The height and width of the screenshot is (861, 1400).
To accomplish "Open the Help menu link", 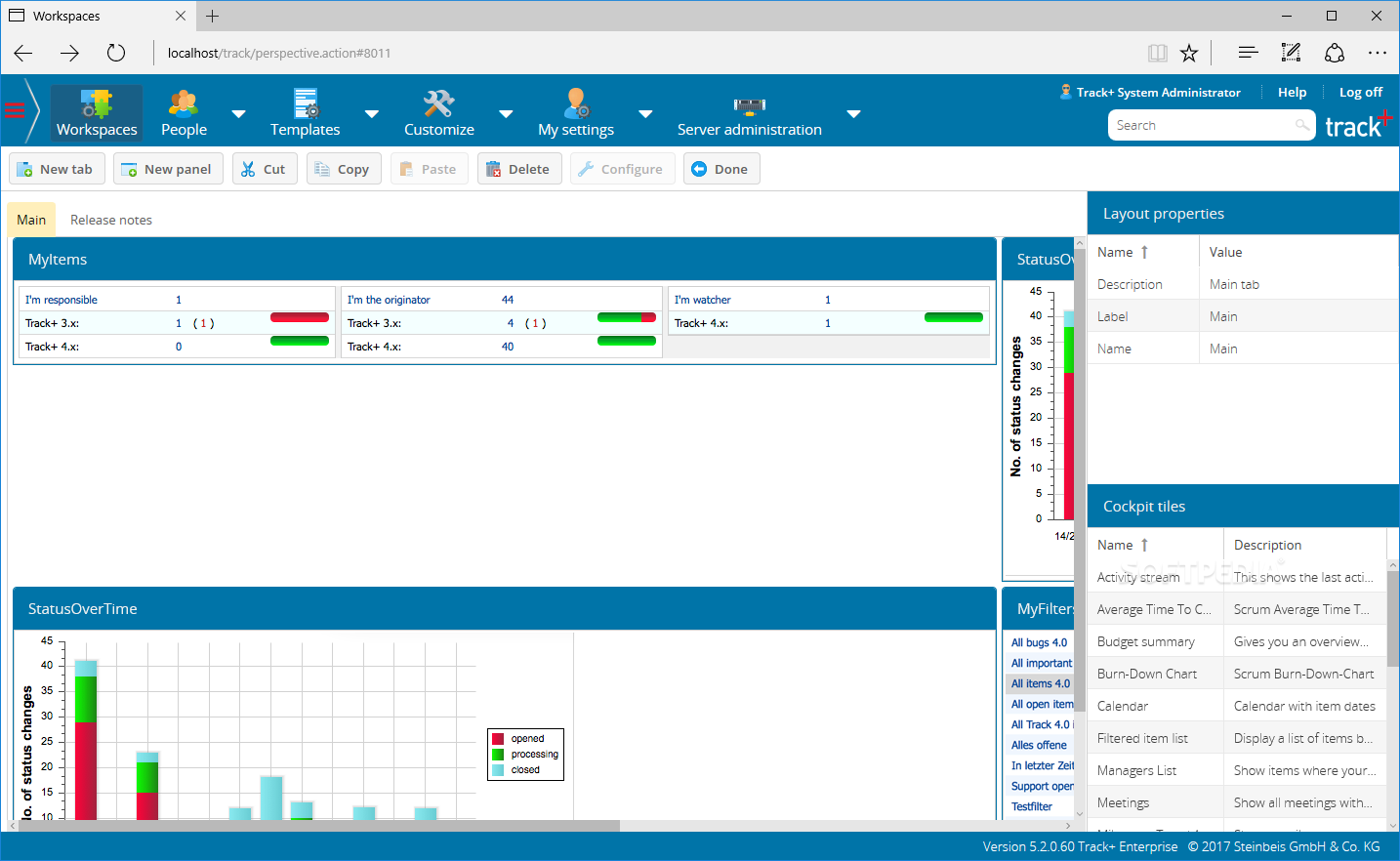I will (1292, 92).
